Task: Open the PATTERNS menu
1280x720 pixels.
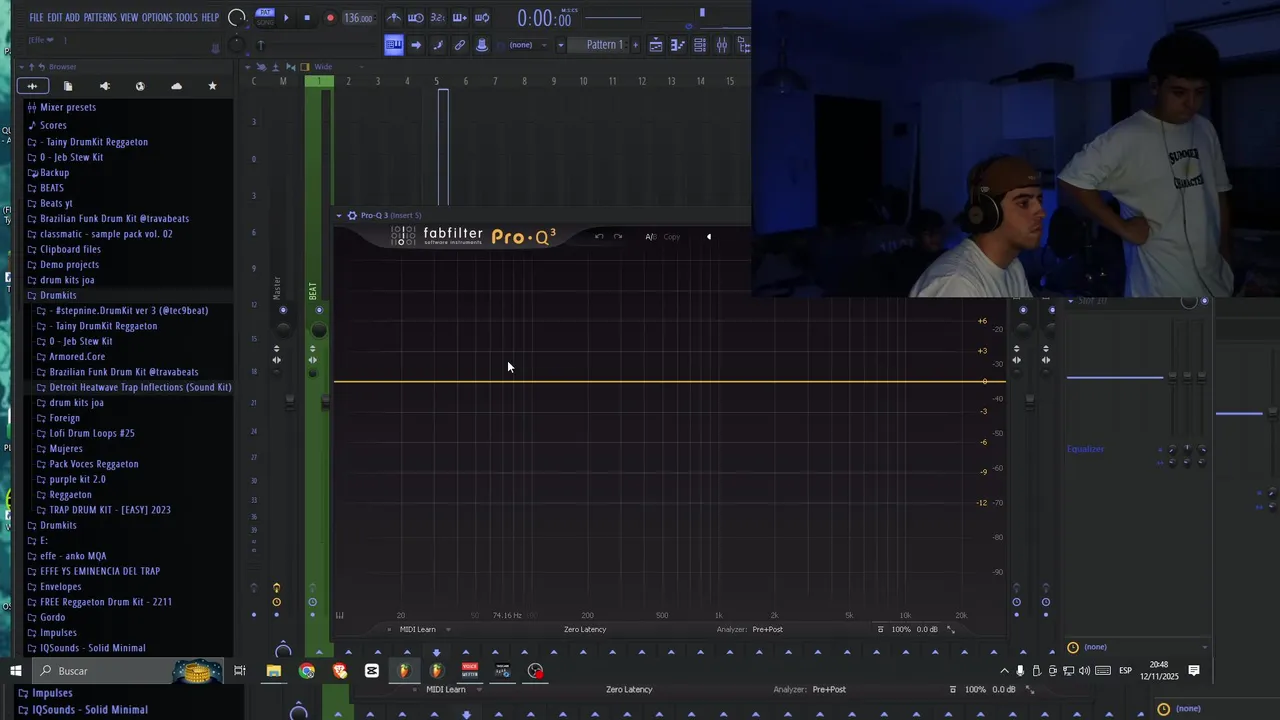Action: click(100, 17)
